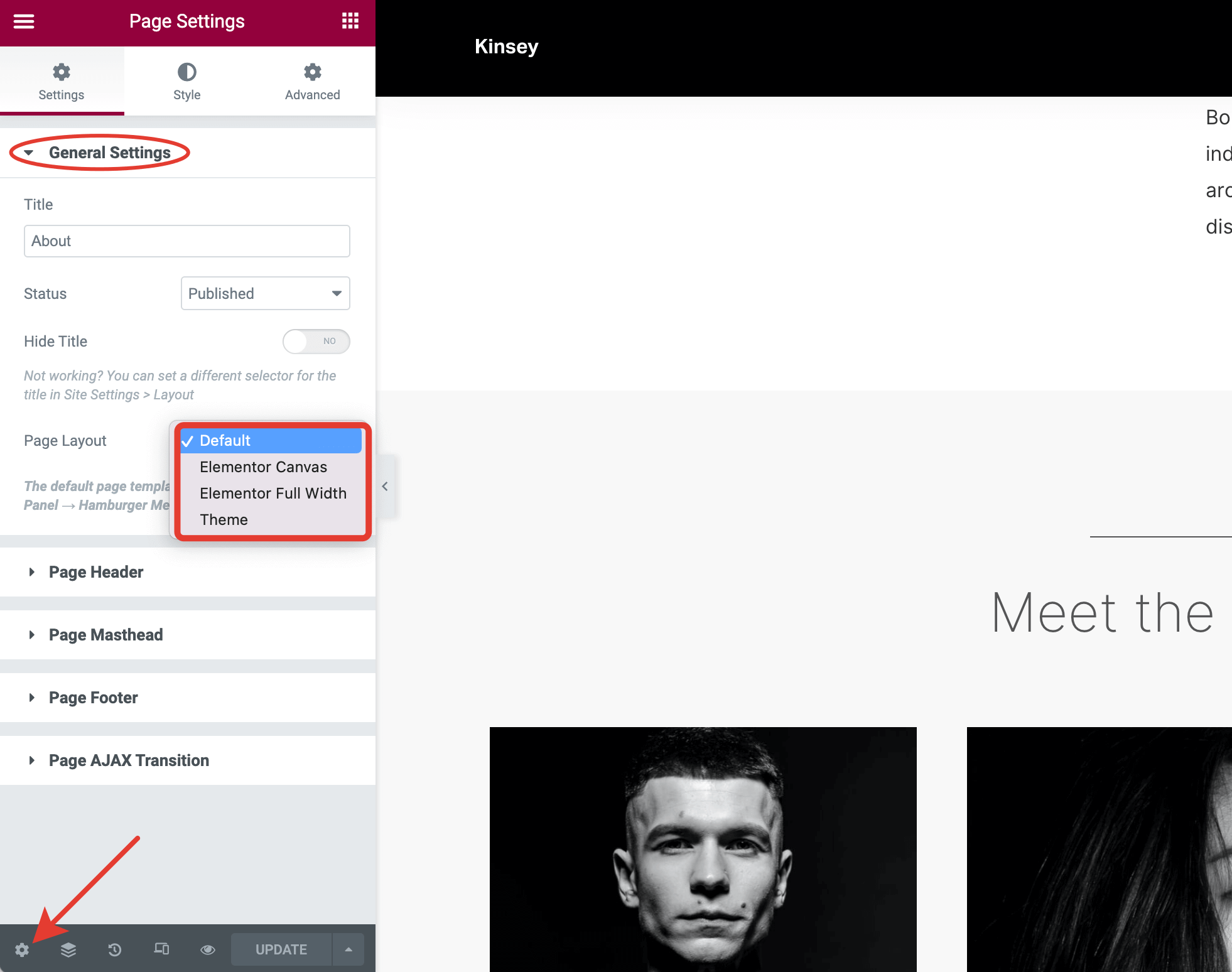Open the Navigator layers icon

click(x=68, y=949)
